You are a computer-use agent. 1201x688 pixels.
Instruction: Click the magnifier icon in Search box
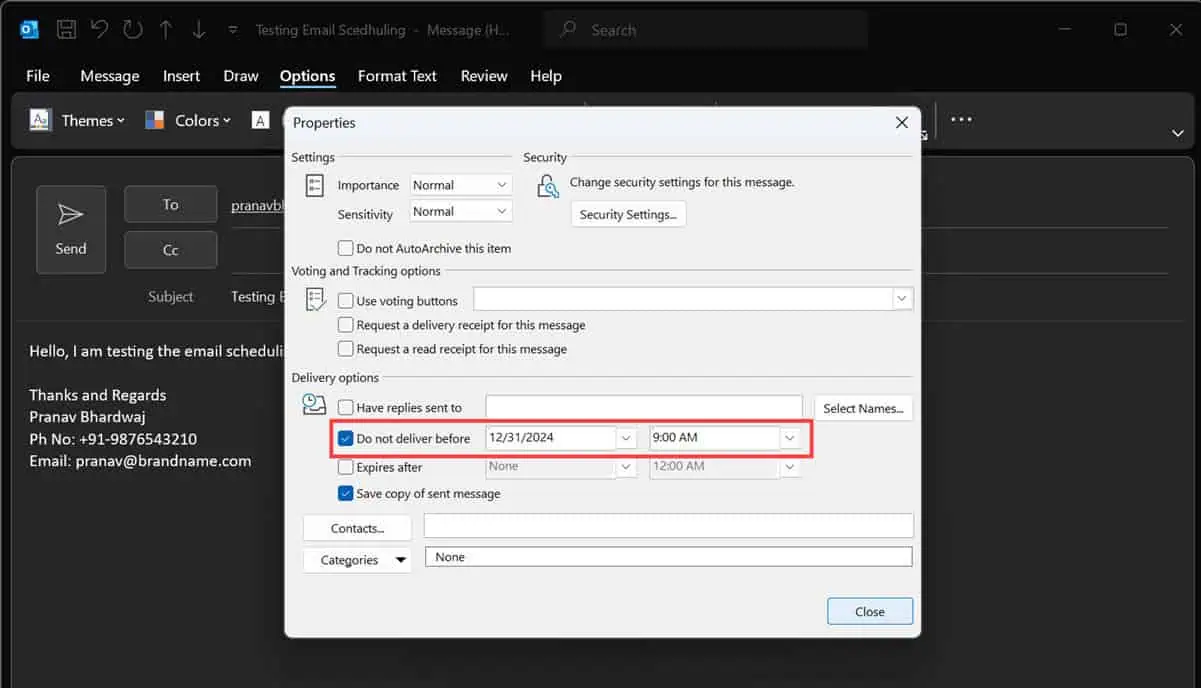568,30
